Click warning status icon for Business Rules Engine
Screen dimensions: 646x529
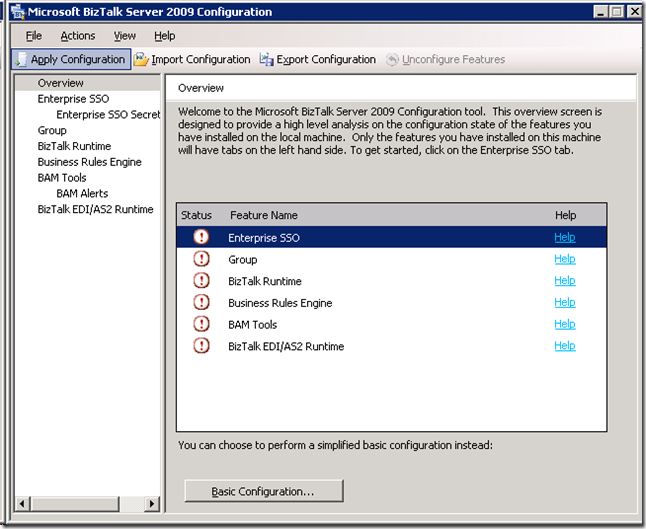(x=201, y=302)
